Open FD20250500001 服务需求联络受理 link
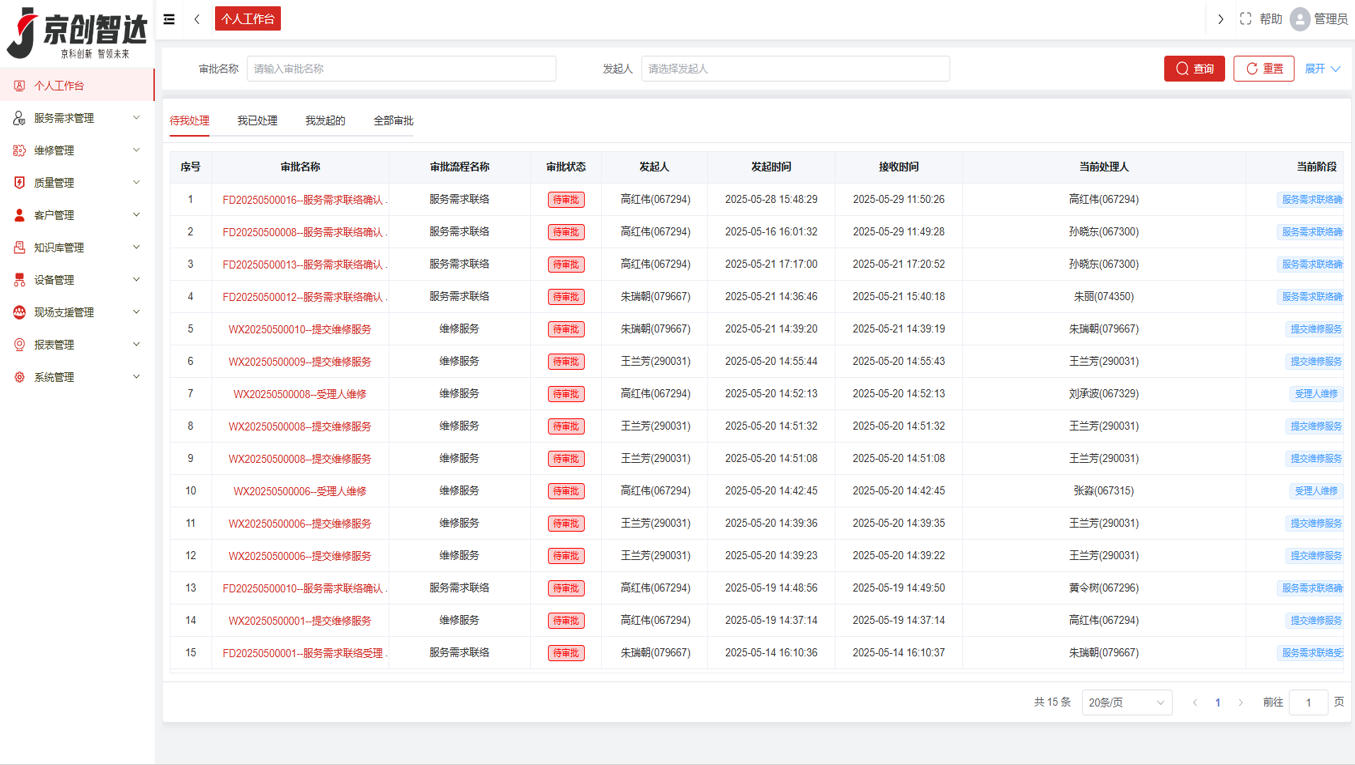 click(x=304, y=653)
